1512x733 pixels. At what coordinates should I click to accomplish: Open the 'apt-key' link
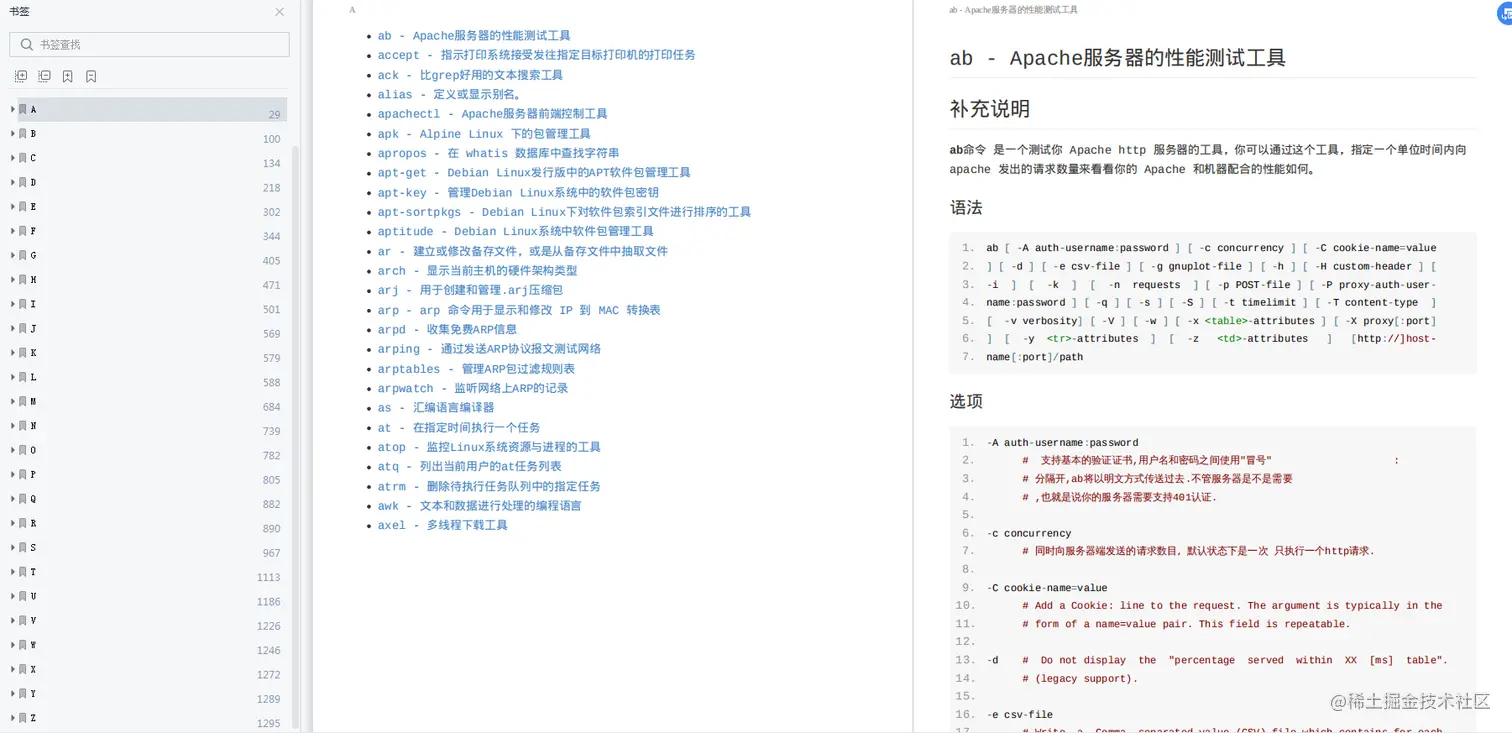click(518, 192)
